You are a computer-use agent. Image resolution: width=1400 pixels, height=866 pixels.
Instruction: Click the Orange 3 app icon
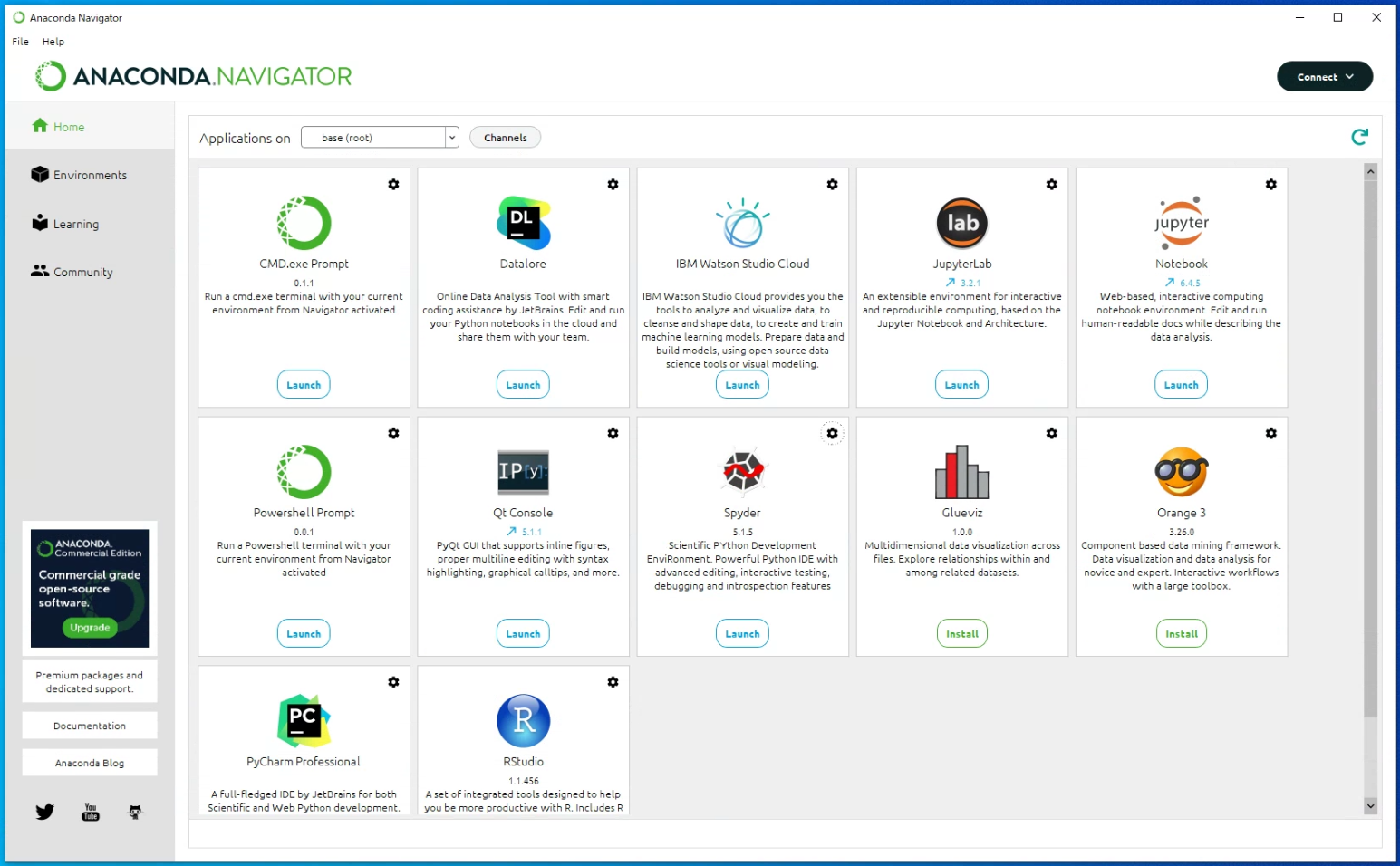[x=1182, y=472]
